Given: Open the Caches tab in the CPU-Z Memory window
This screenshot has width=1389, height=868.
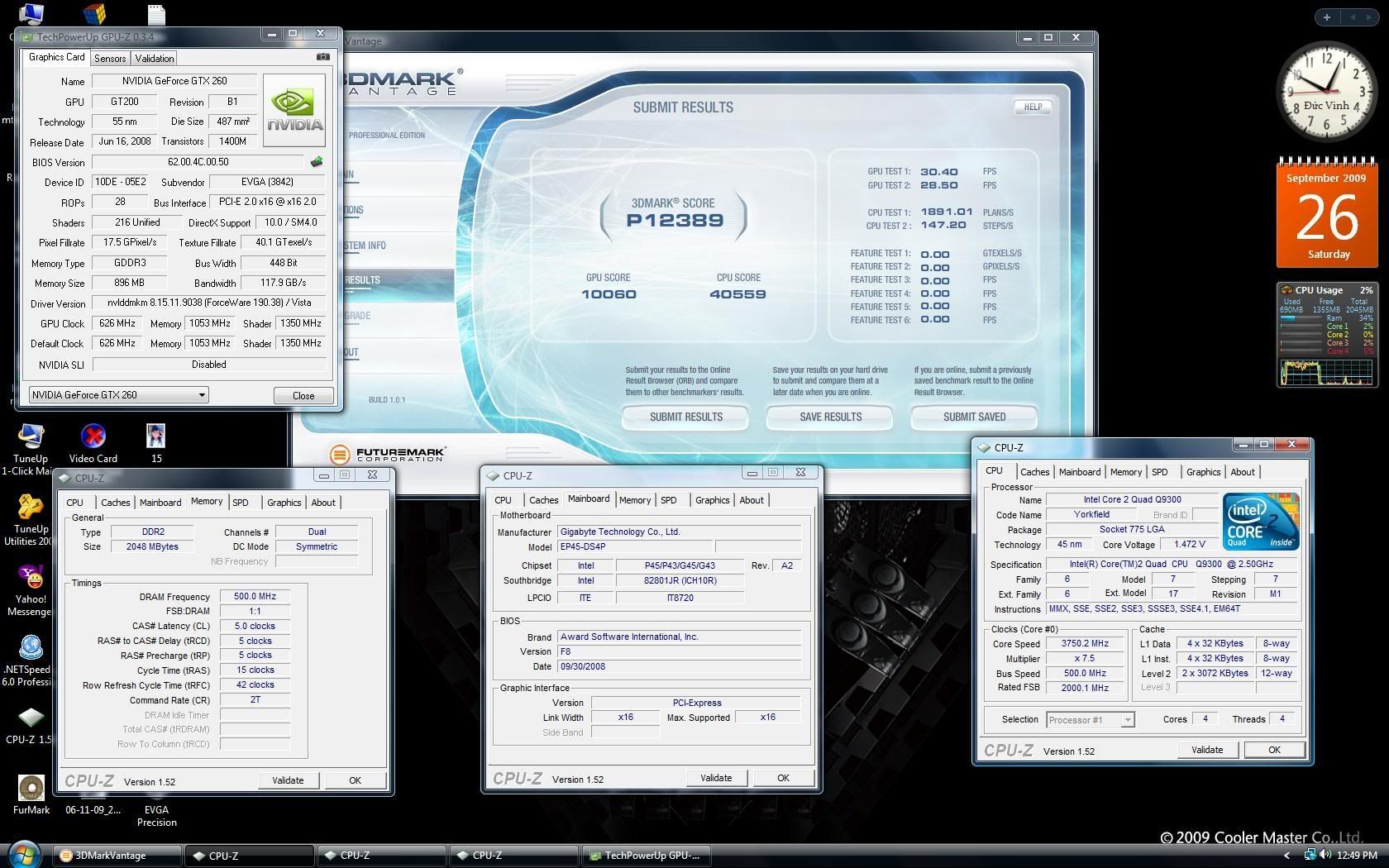Looking at the screenshot, I should tap(115, 503).
